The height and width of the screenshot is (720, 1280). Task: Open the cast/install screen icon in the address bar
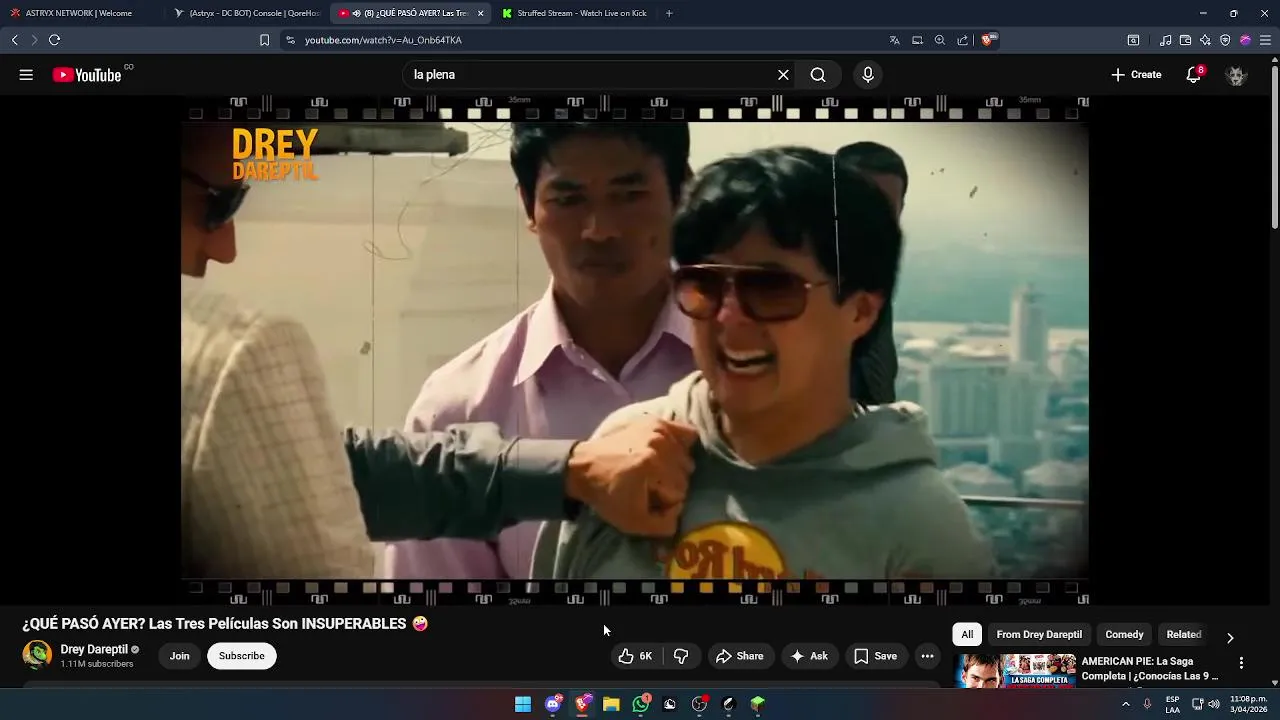(917, 40)
